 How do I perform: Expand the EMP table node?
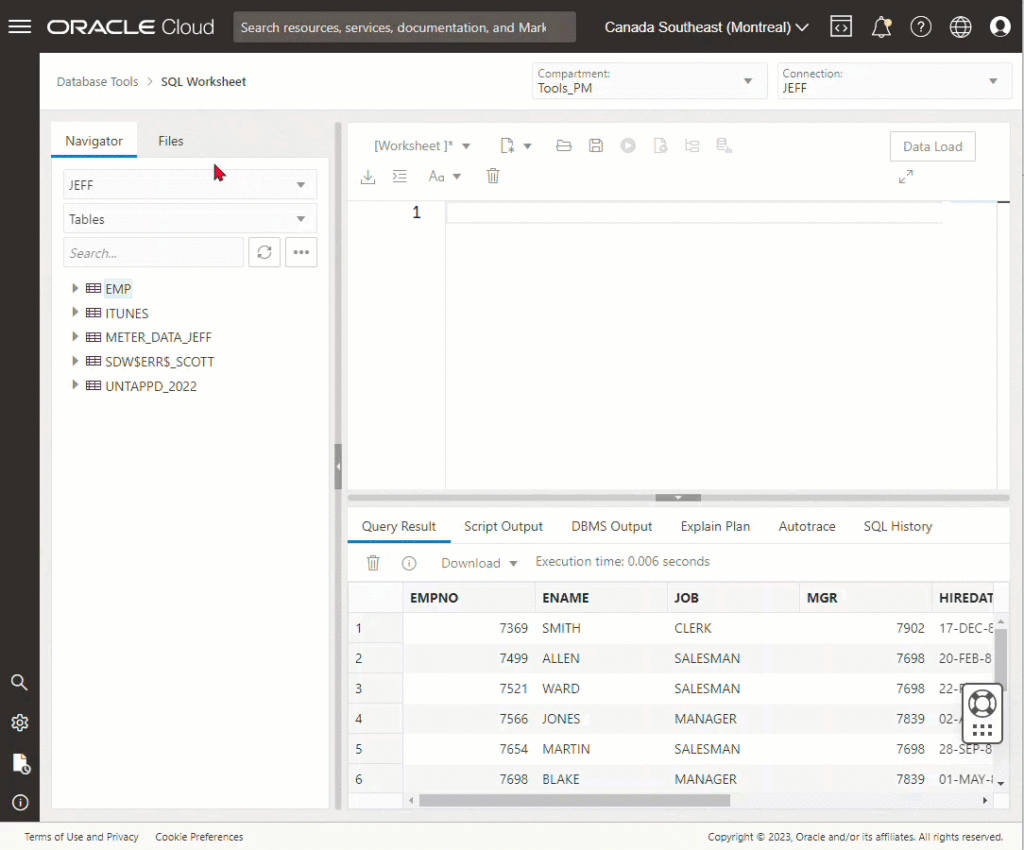[x=75, y=288]
